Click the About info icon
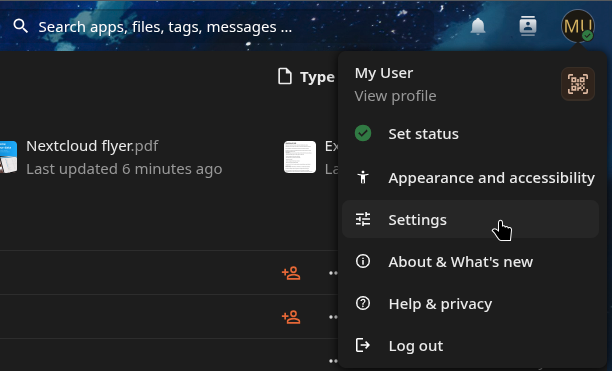612x371 pixels. coord(363,261)
